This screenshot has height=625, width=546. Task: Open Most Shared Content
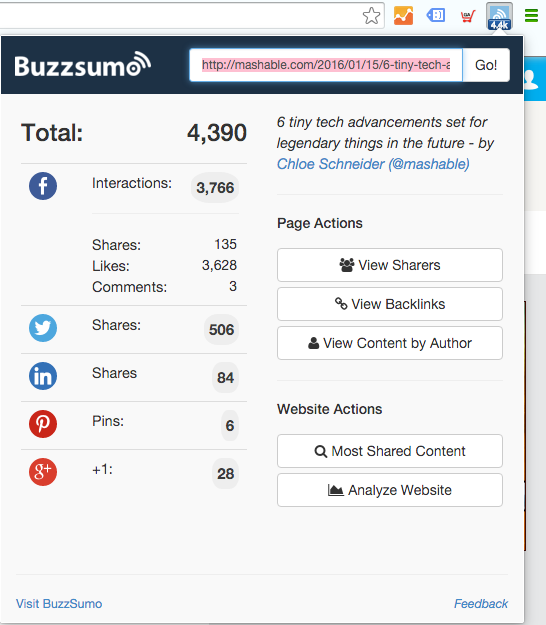click(x=390, y=451)
